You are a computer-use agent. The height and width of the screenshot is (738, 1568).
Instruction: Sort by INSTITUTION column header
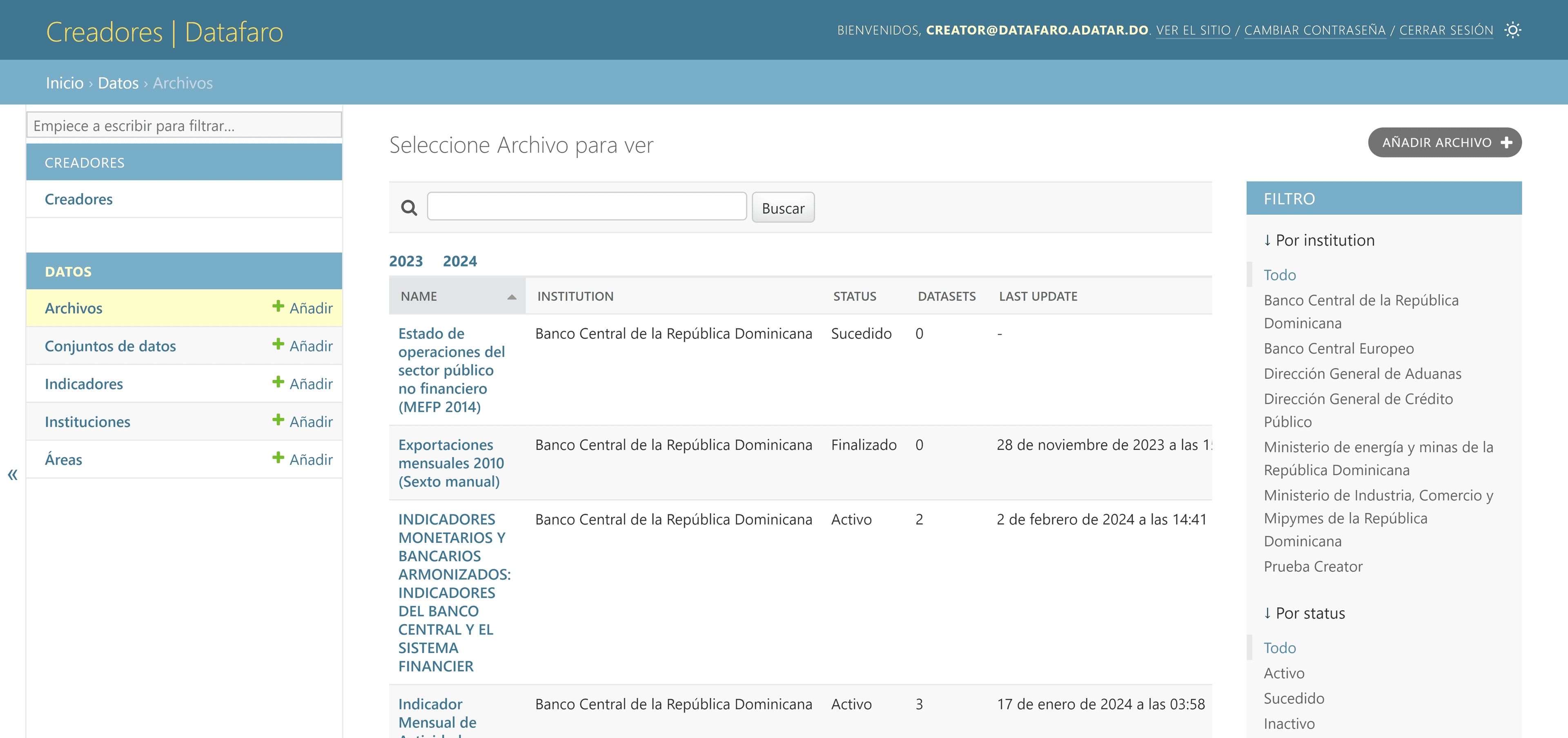(x=575, y=296)
